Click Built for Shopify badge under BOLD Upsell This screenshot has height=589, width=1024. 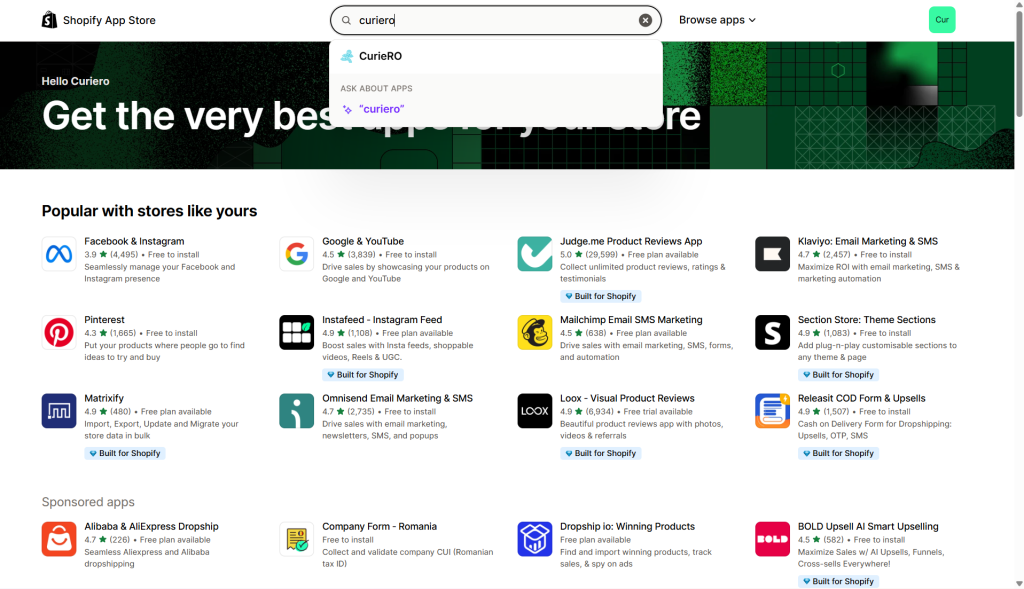tap(838, 581)
